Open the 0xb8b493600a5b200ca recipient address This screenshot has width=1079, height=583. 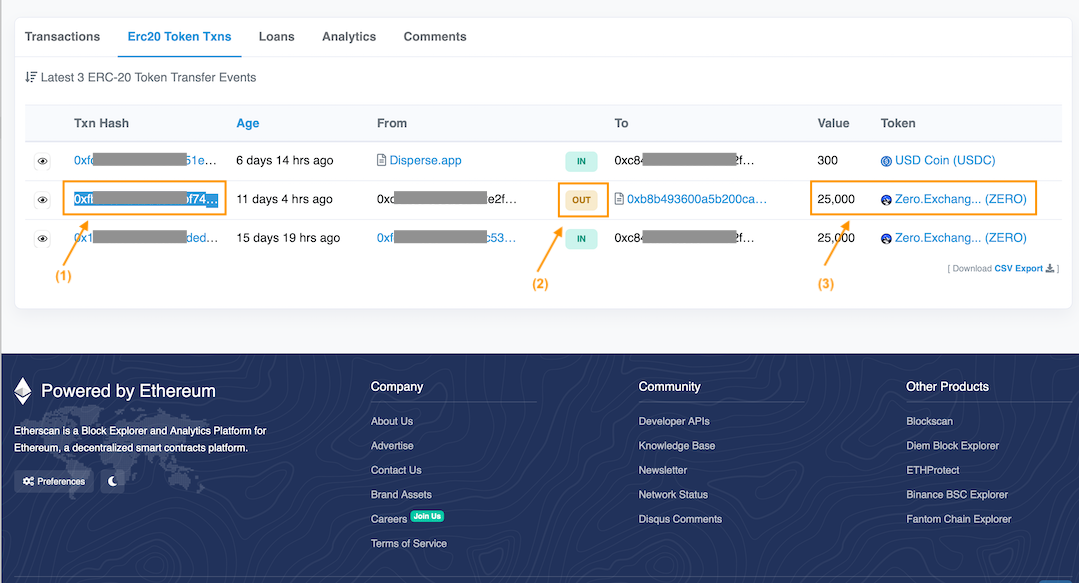pos(696,199)
